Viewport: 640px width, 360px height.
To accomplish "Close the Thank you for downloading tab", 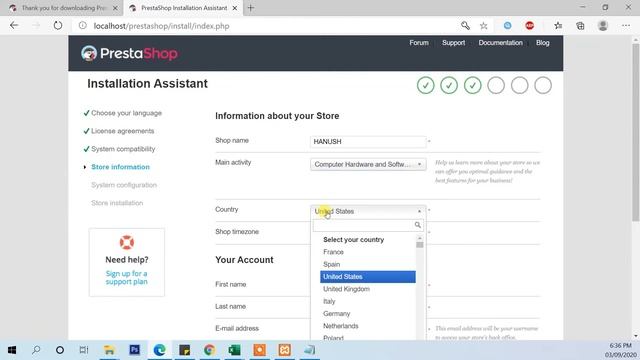I will click(115, 8).
